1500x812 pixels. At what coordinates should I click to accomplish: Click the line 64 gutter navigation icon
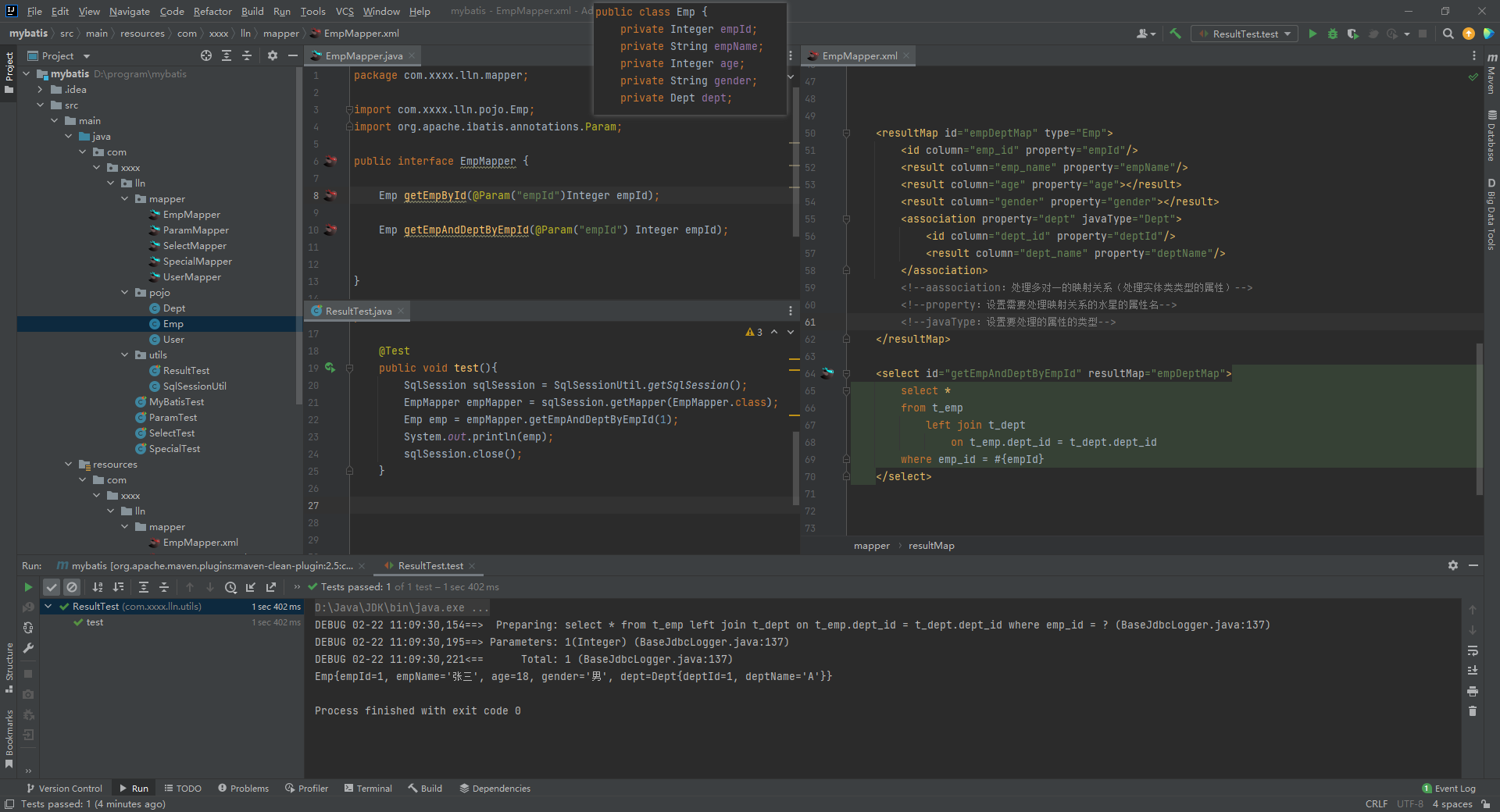coord(827,373)
